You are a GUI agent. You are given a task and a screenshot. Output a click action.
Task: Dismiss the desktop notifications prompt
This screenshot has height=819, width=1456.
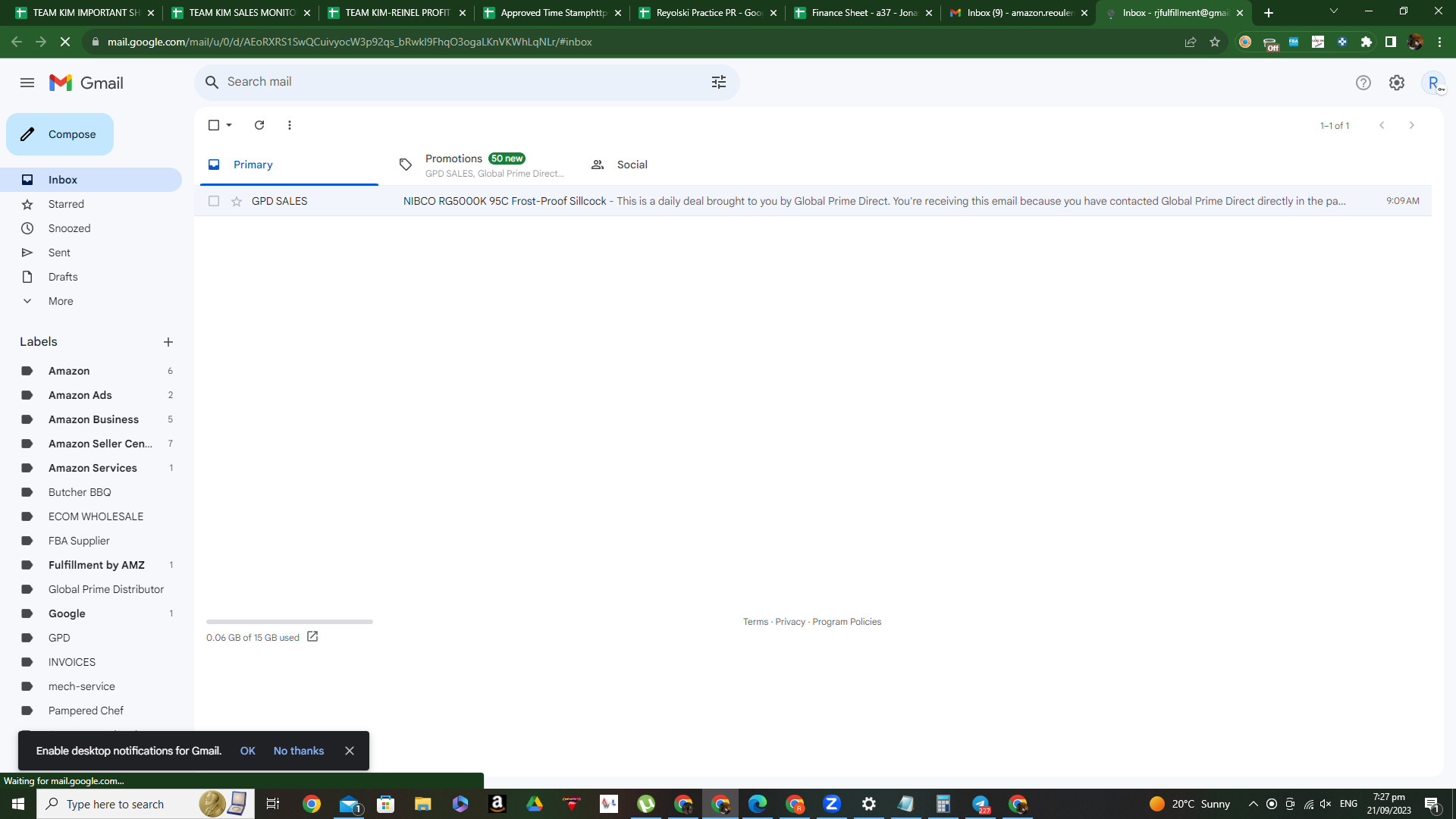(x=350, y=751)
